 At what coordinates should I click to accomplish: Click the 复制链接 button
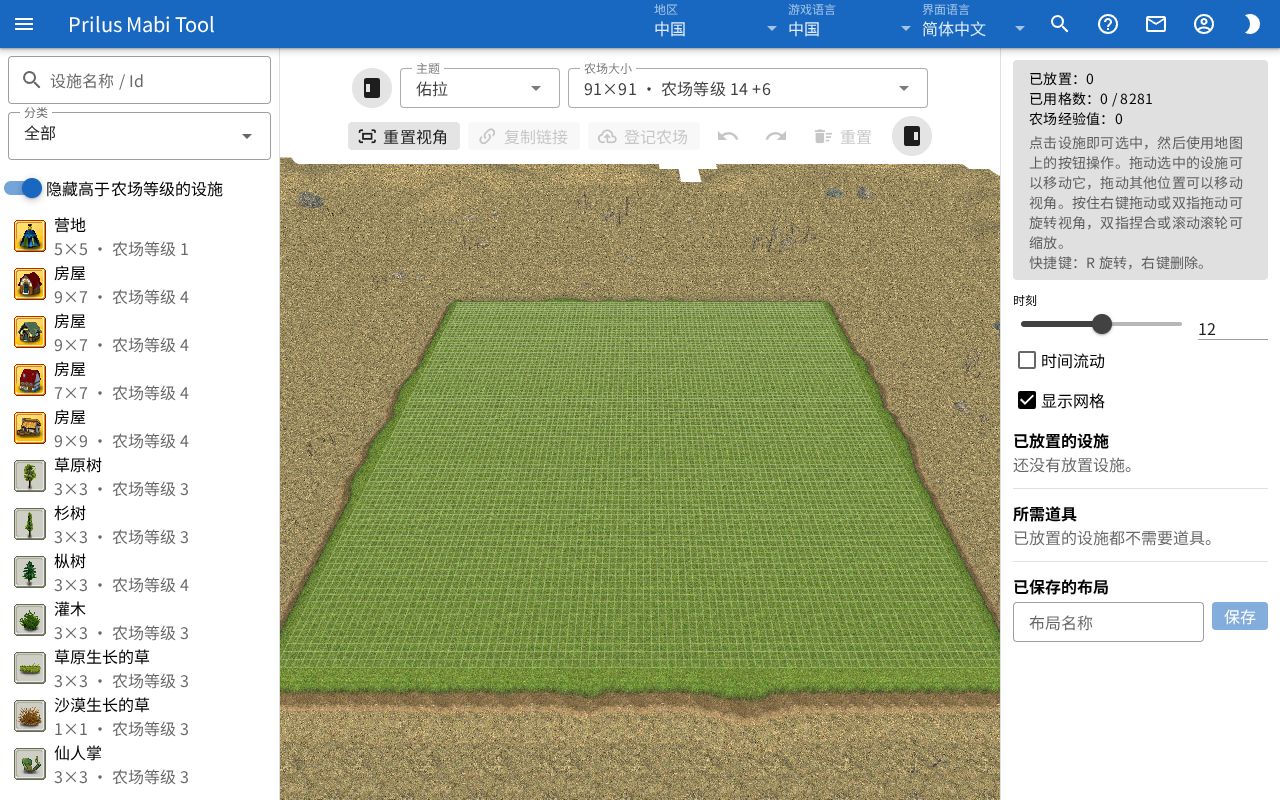524,136
